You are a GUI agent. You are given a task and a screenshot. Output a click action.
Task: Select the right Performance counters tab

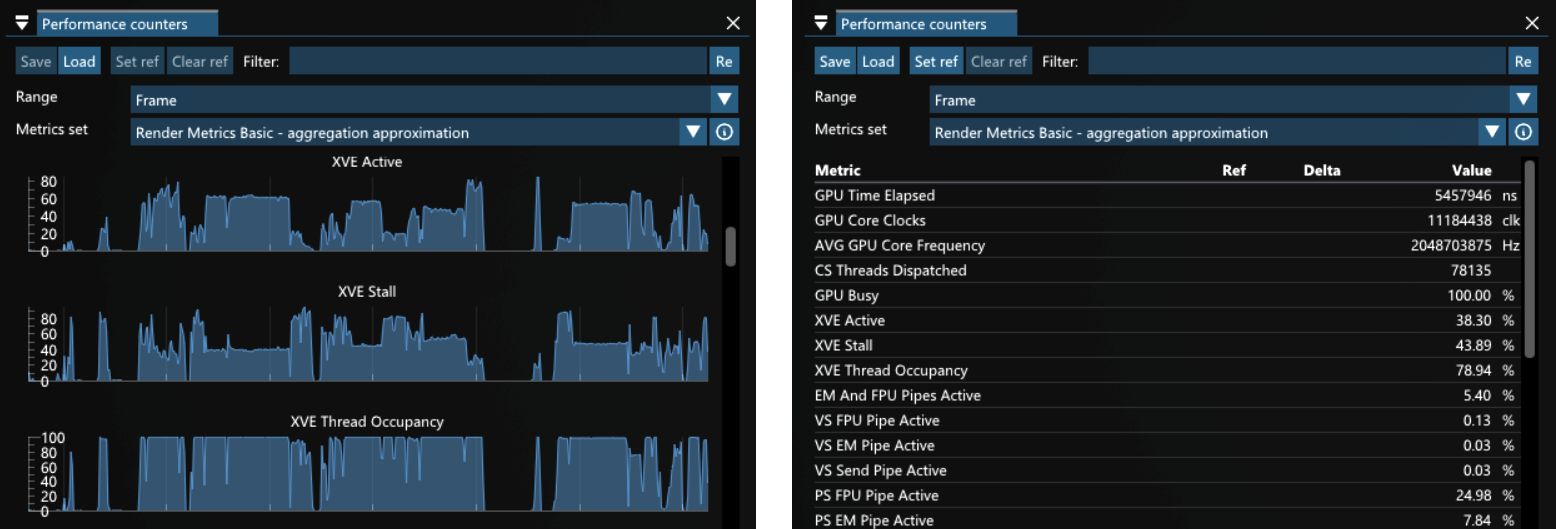pos(913,23)
